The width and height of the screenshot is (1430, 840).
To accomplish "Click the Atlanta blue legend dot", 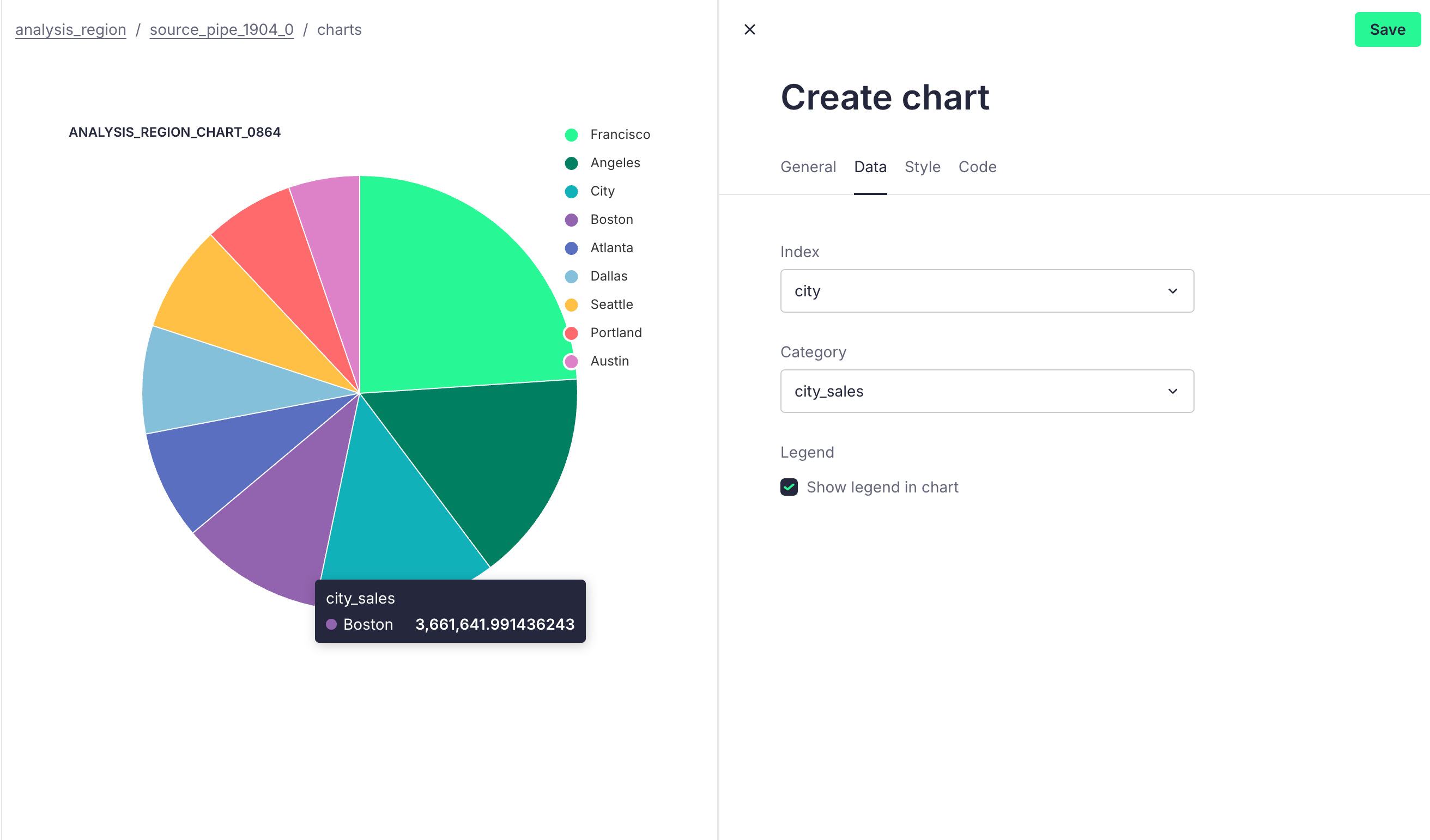I will click(571, 248).
